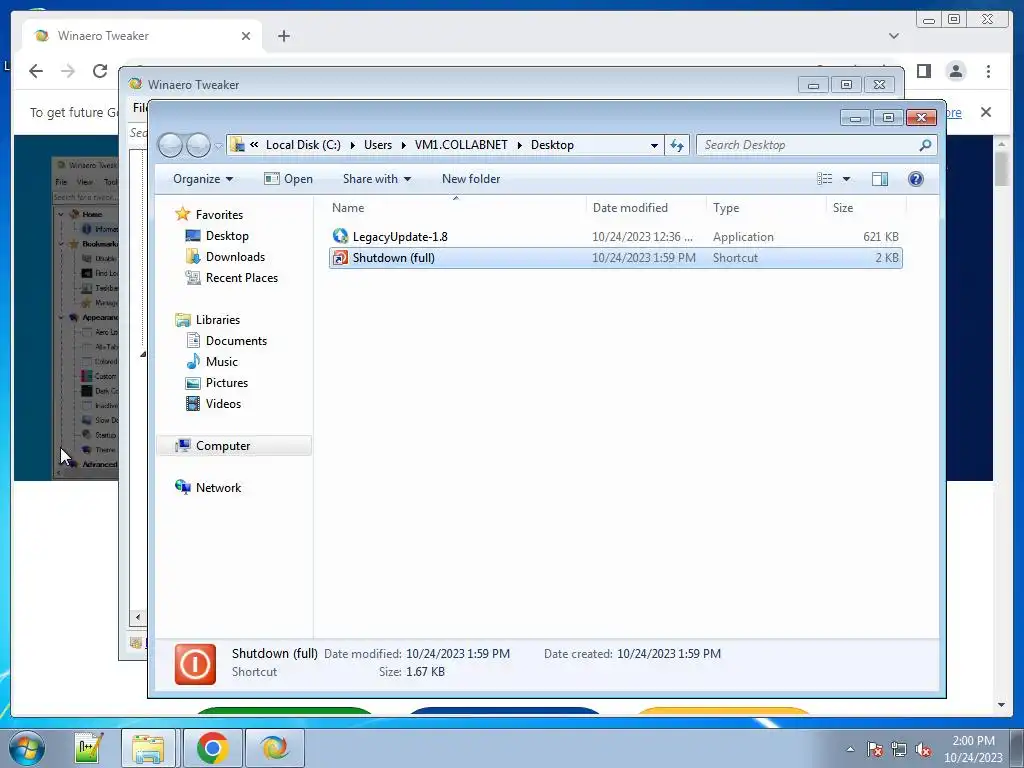Close the Winaero Tweaker Chrome tab
The height and width of the screenshot is (768, 1024).
pyautogui.click(x=246, y=36)
